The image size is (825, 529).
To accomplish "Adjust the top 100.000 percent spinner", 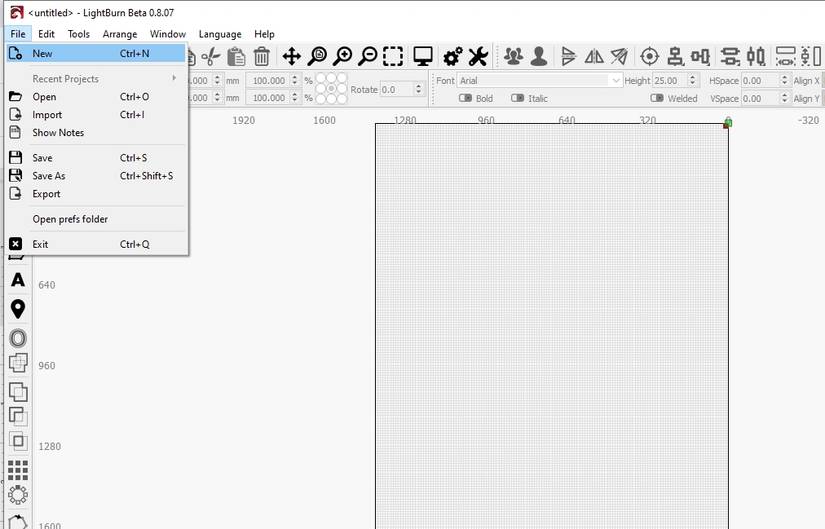I will point(295,81).
